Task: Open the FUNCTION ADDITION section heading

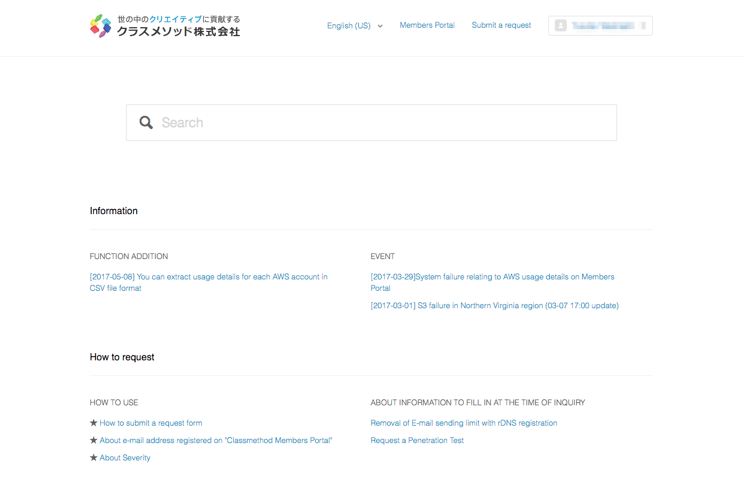Action: (x=129, y=257)
